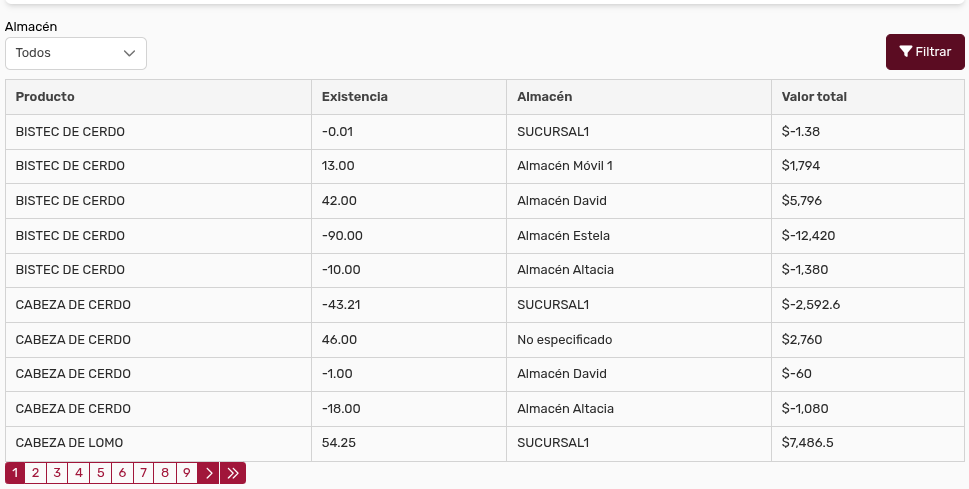Image resolution: width=969 pixels, height=489 pixels.
Task: Jump to last page double arrow
Action: click(x=233, y=473)
